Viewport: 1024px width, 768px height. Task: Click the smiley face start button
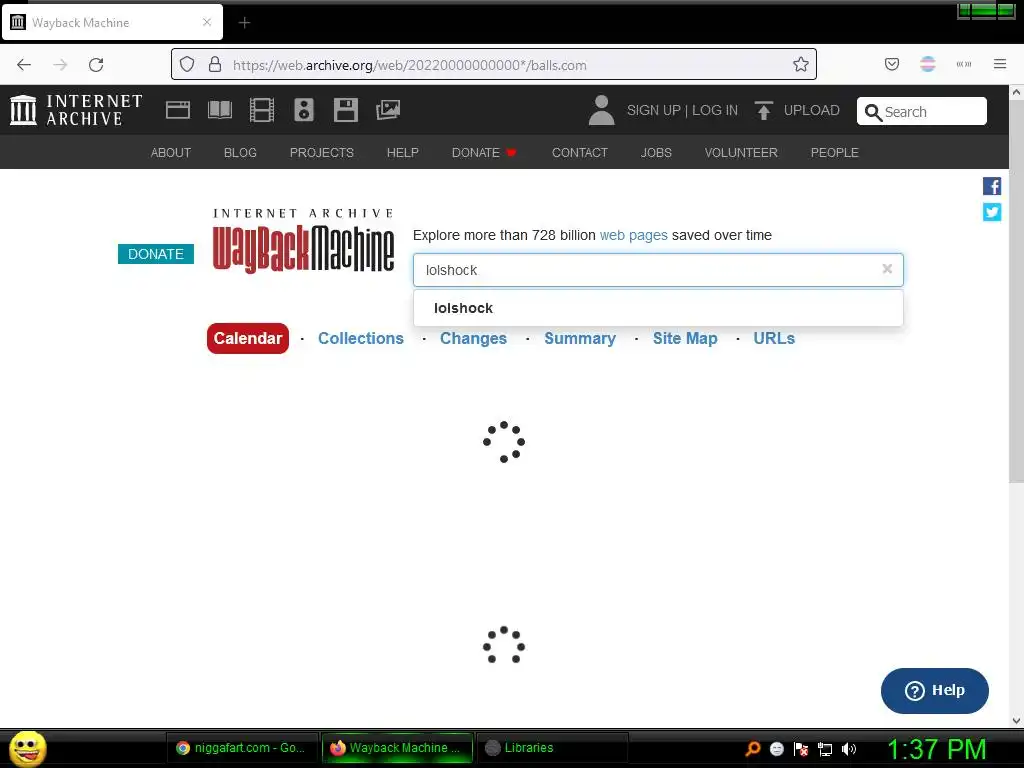pyautogui.click(x=27, y=748)
